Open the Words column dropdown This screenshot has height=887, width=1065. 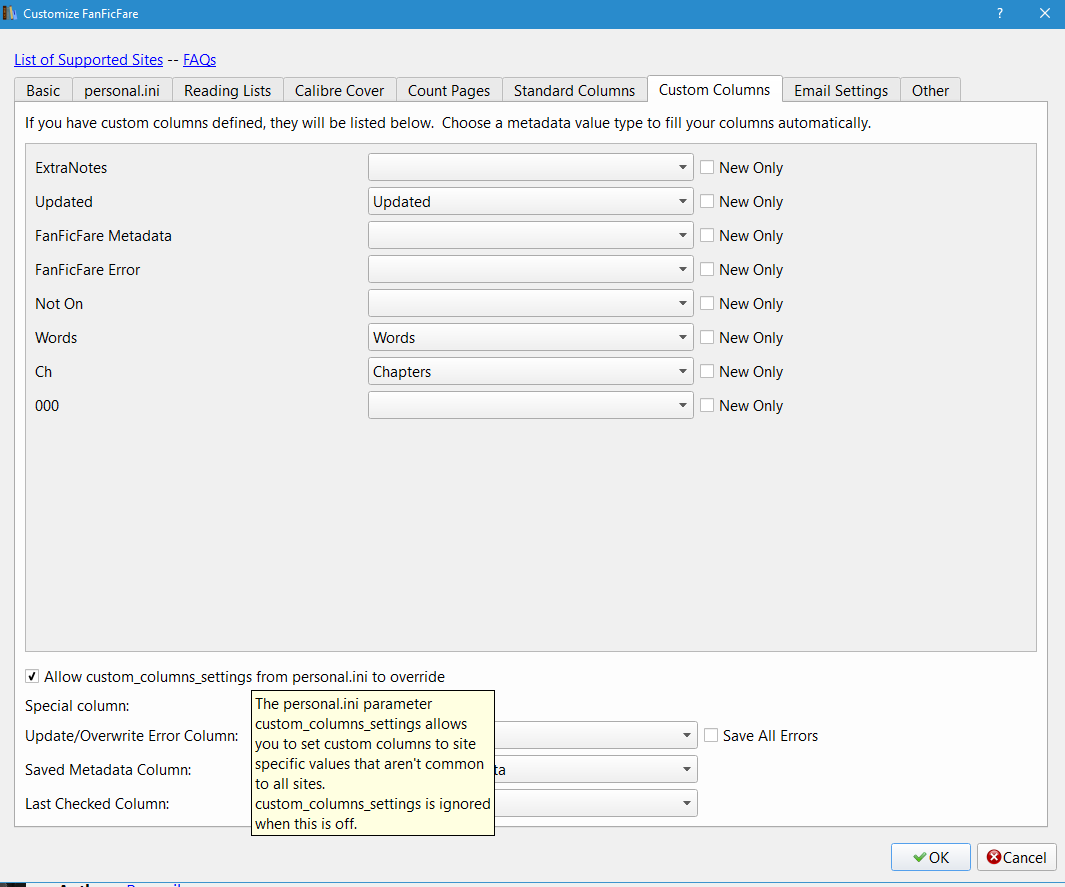(x=530, y=337)
